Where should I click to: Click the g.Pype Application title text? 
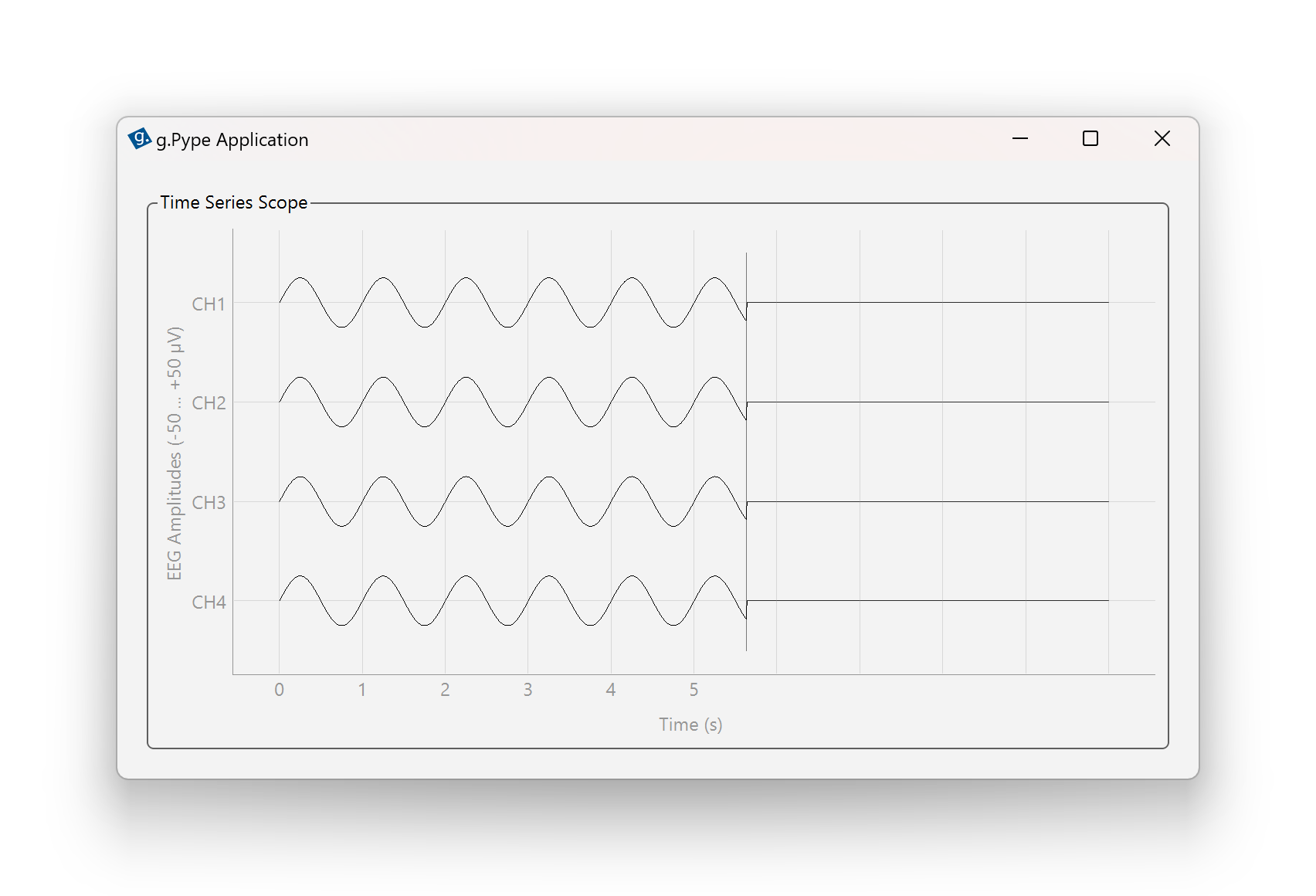(x=232, y=140)
